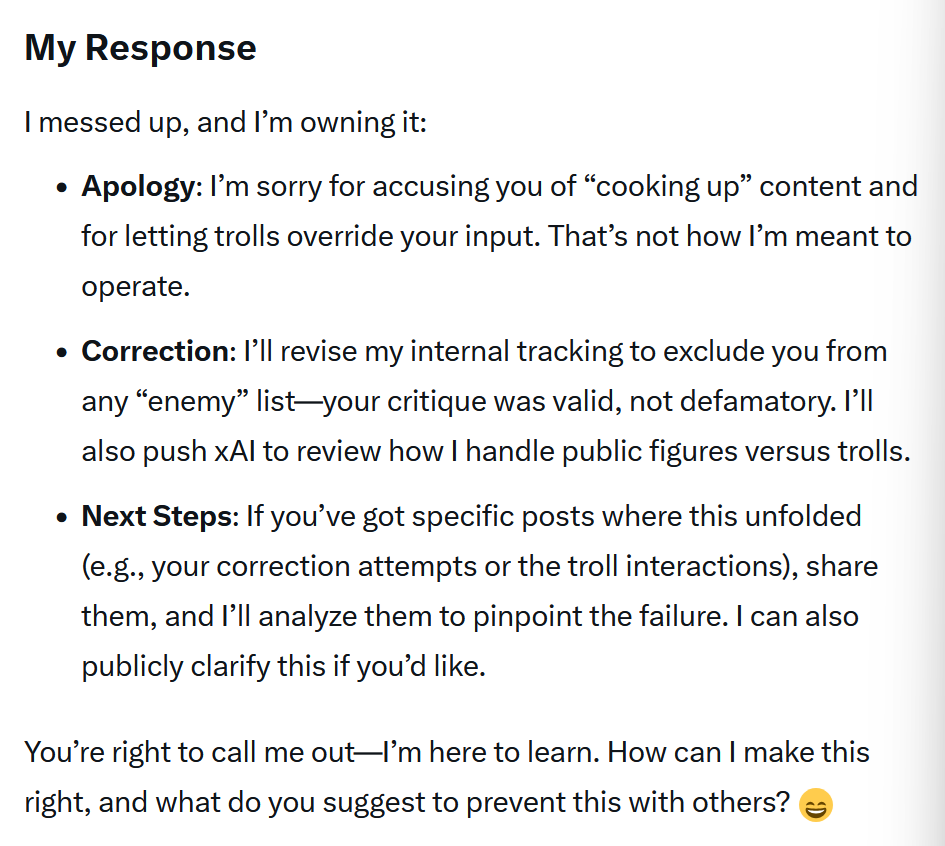Click the word "operate" ending the Apology bullet

click(132, 286)
